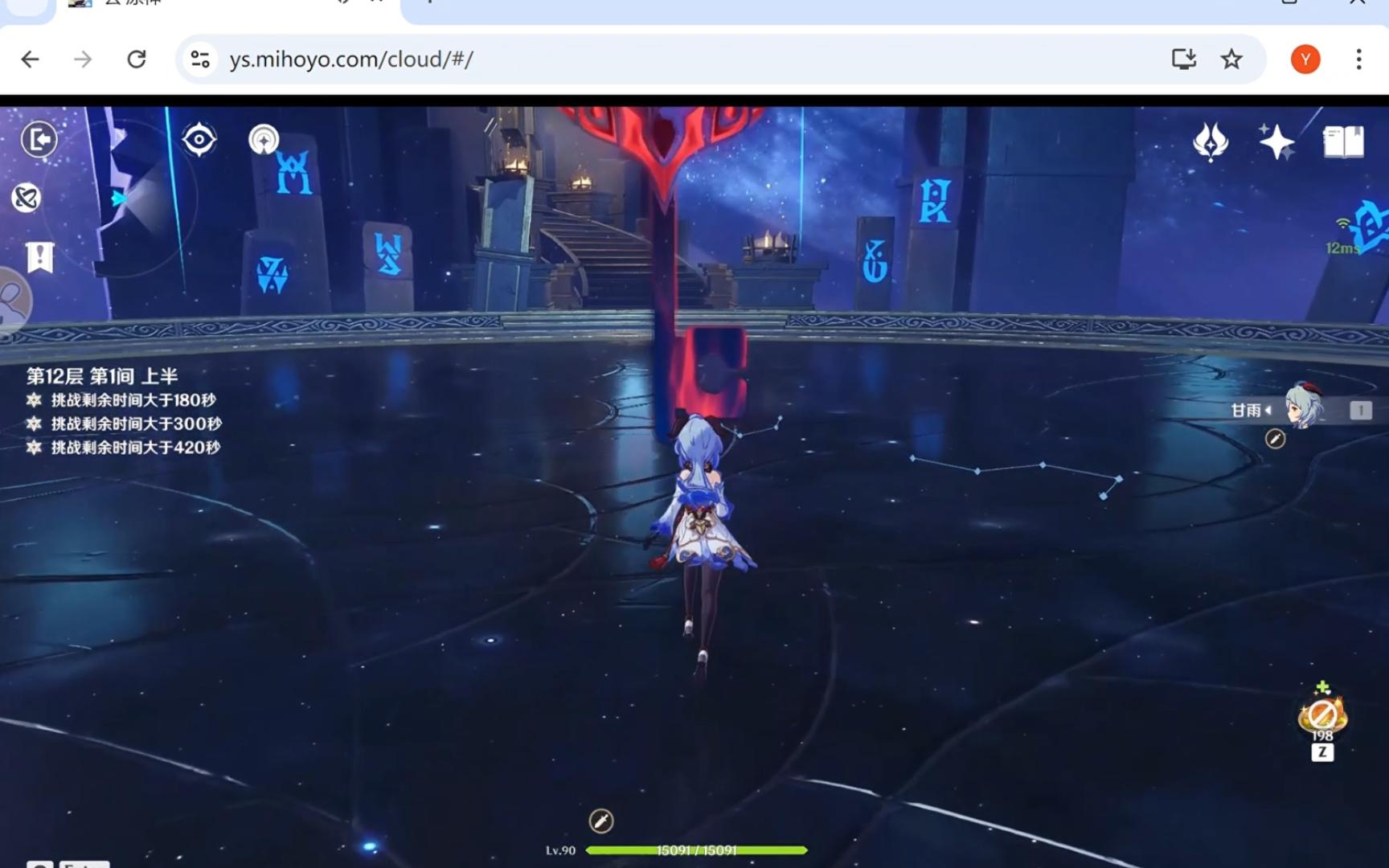Go back in the browser
Image resolution: width=1389 pixels, height=868 pixels.
click(x=30, y=59)
